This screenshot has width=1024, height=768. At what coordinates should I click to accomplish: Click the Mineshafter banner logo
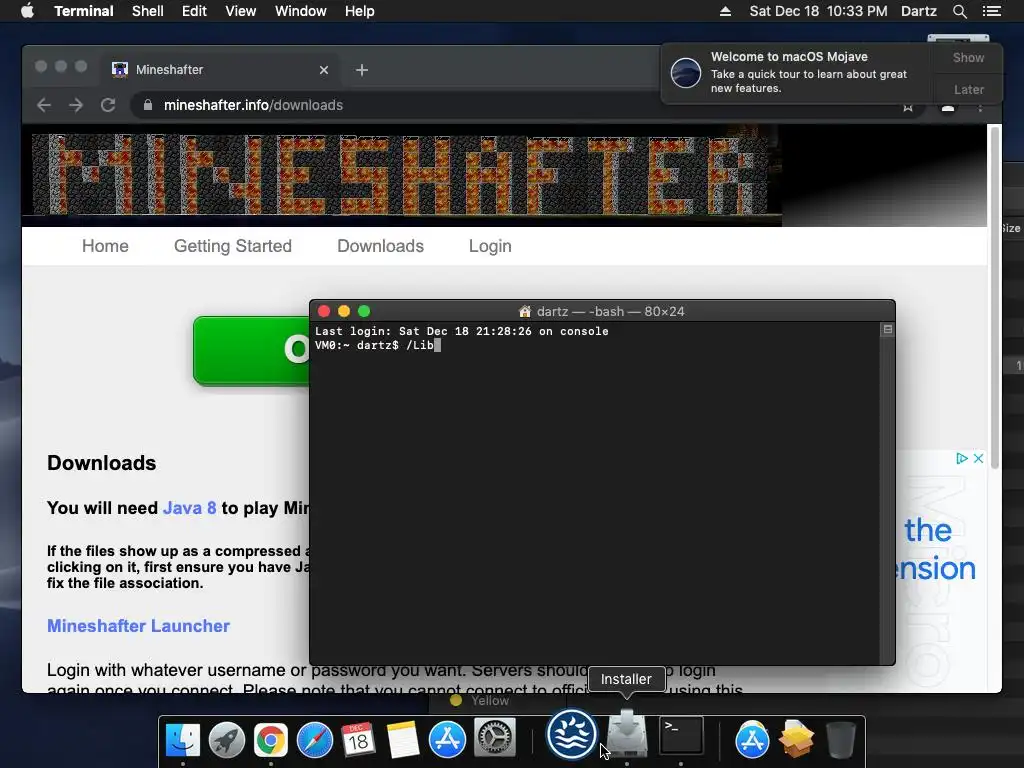(x=402, y=175)
